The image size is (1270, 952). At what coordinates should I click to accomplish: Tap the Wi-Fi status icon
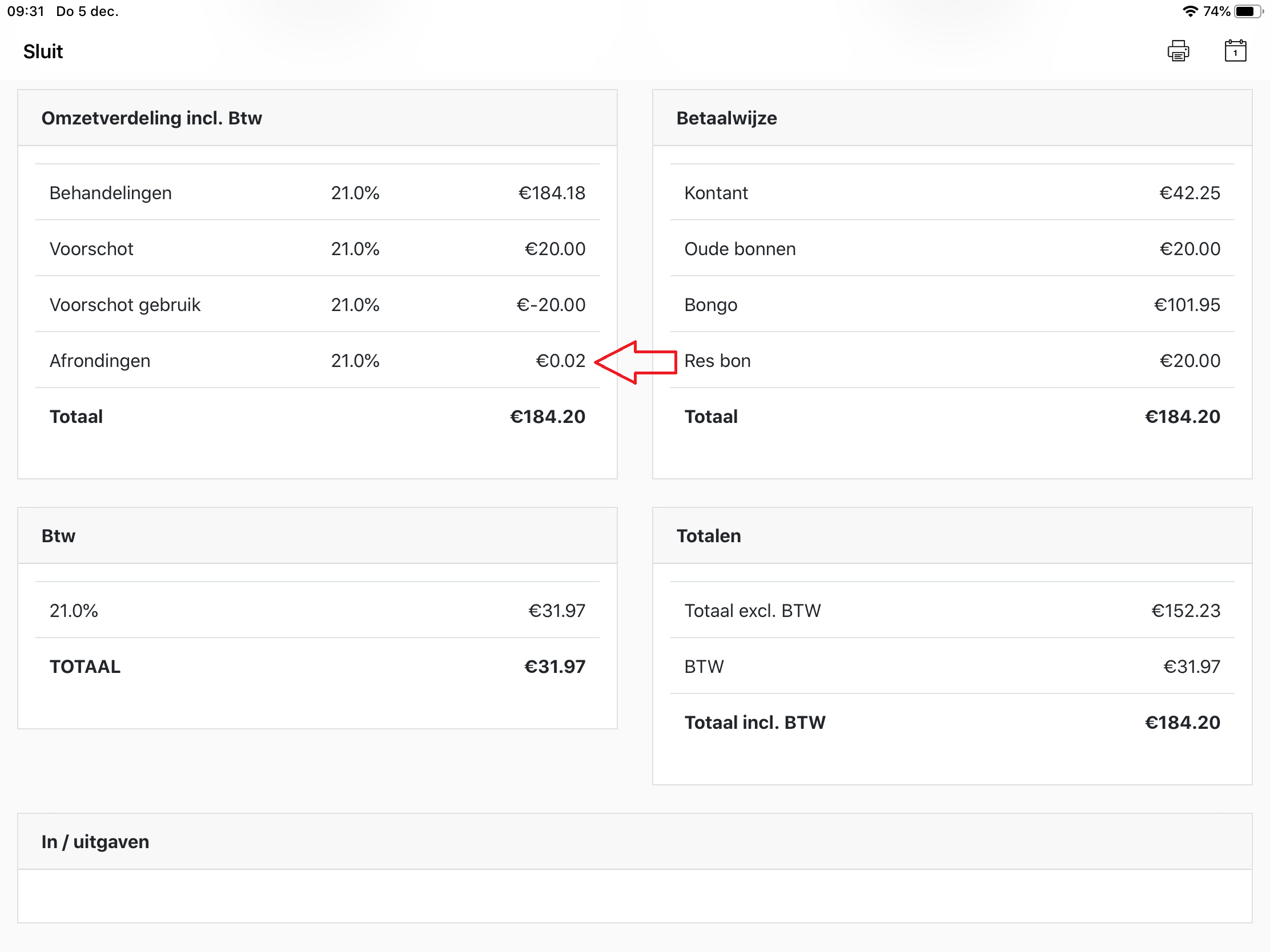1189,11
